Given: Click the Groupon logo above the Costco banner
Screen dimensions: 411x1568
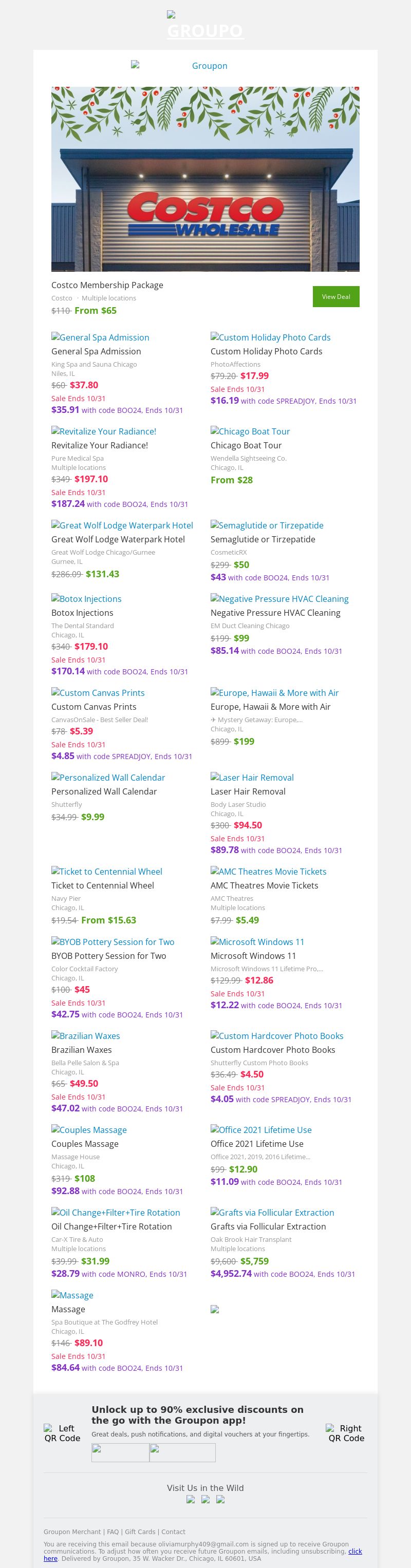Looking at the screenshot, I should pyautogui.click(x=205, y=66).
